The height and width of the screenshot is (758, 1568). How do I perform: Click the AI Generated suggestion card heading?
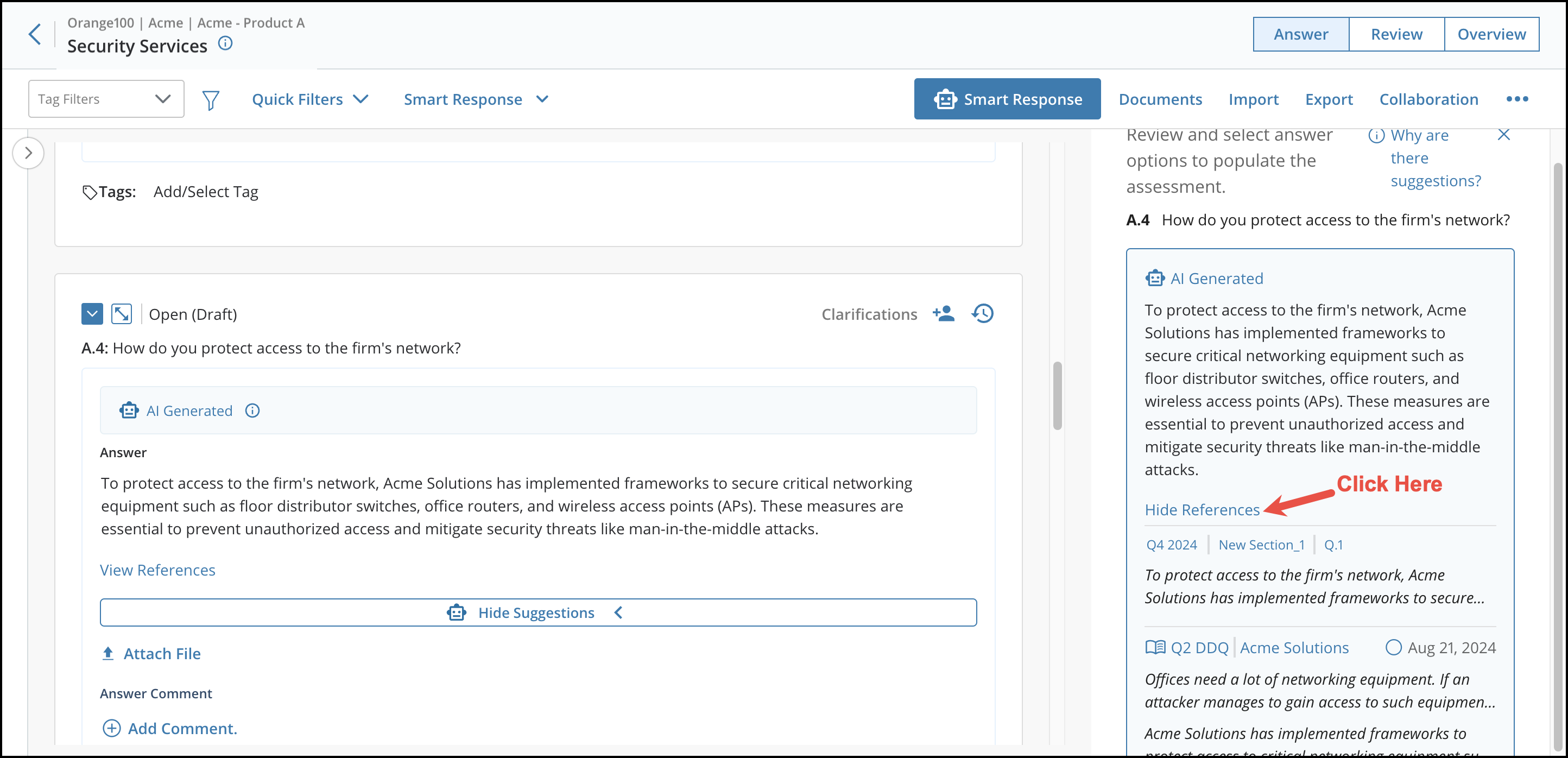coord(1217,279)
